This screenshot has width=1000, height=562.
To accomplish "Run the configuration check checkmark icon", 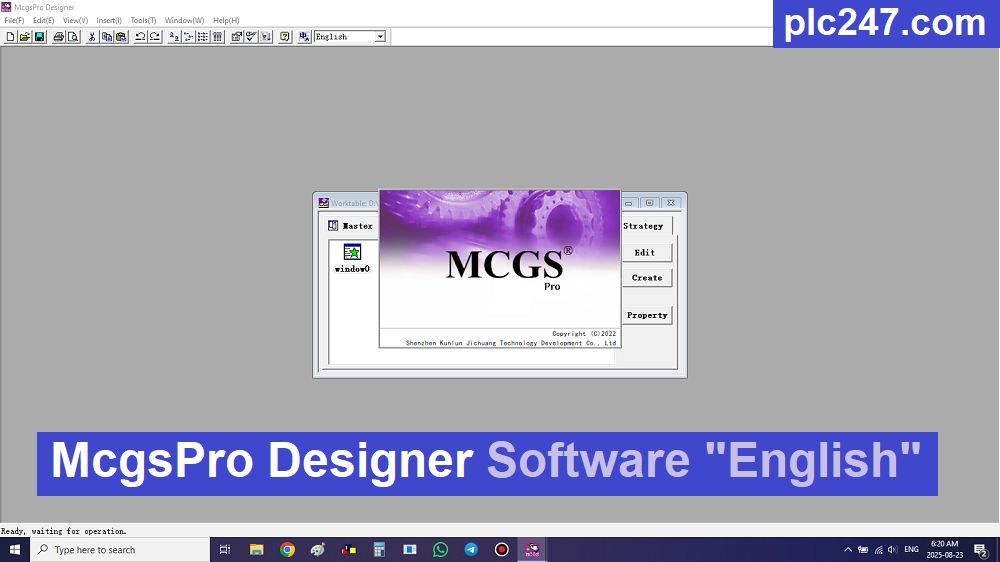I will [x=251, y=37].
